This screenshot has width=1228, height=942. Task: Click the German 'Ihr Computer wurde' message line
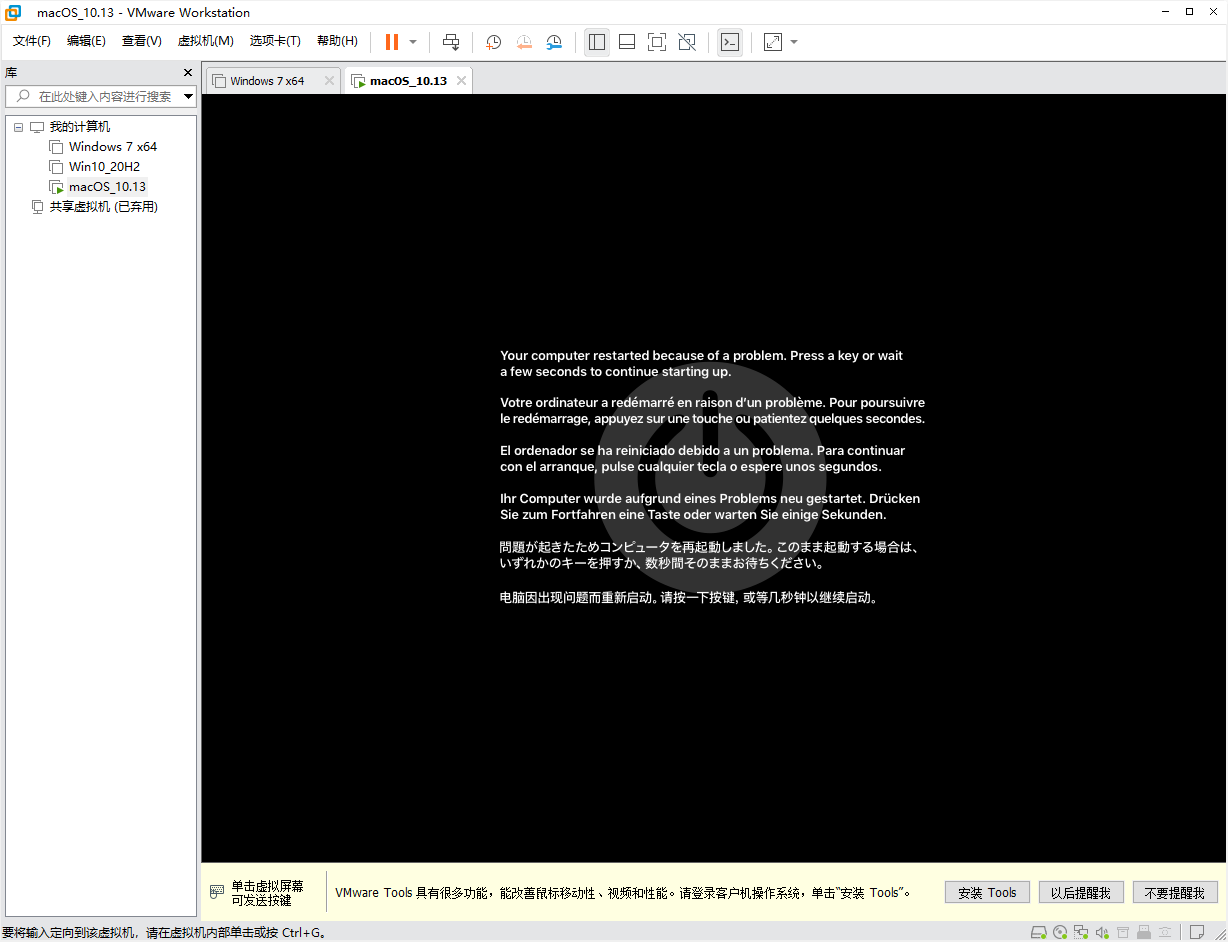pos(710,506)
